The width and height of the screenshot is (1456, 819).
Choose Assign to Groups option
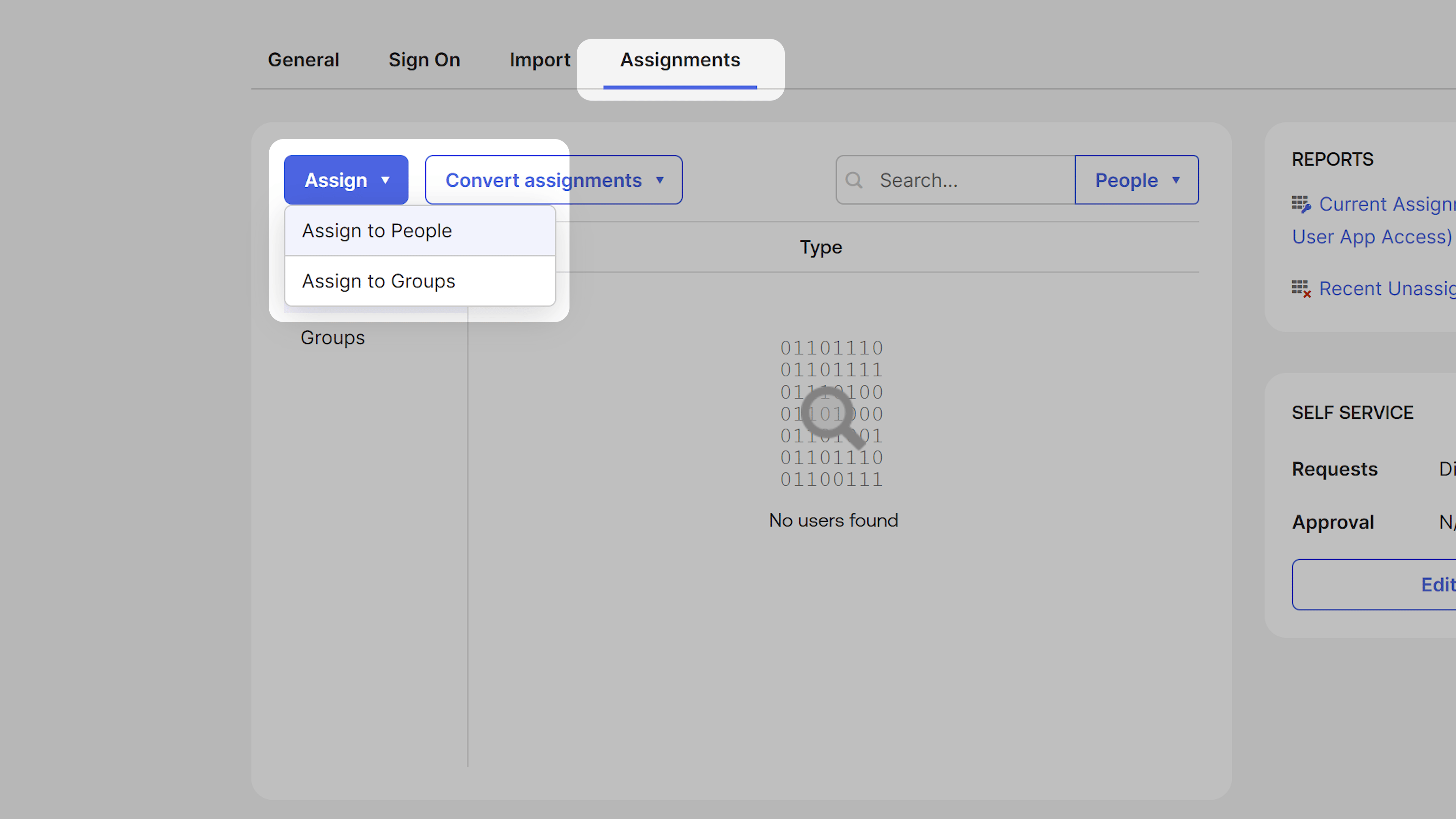pos(420,281)
